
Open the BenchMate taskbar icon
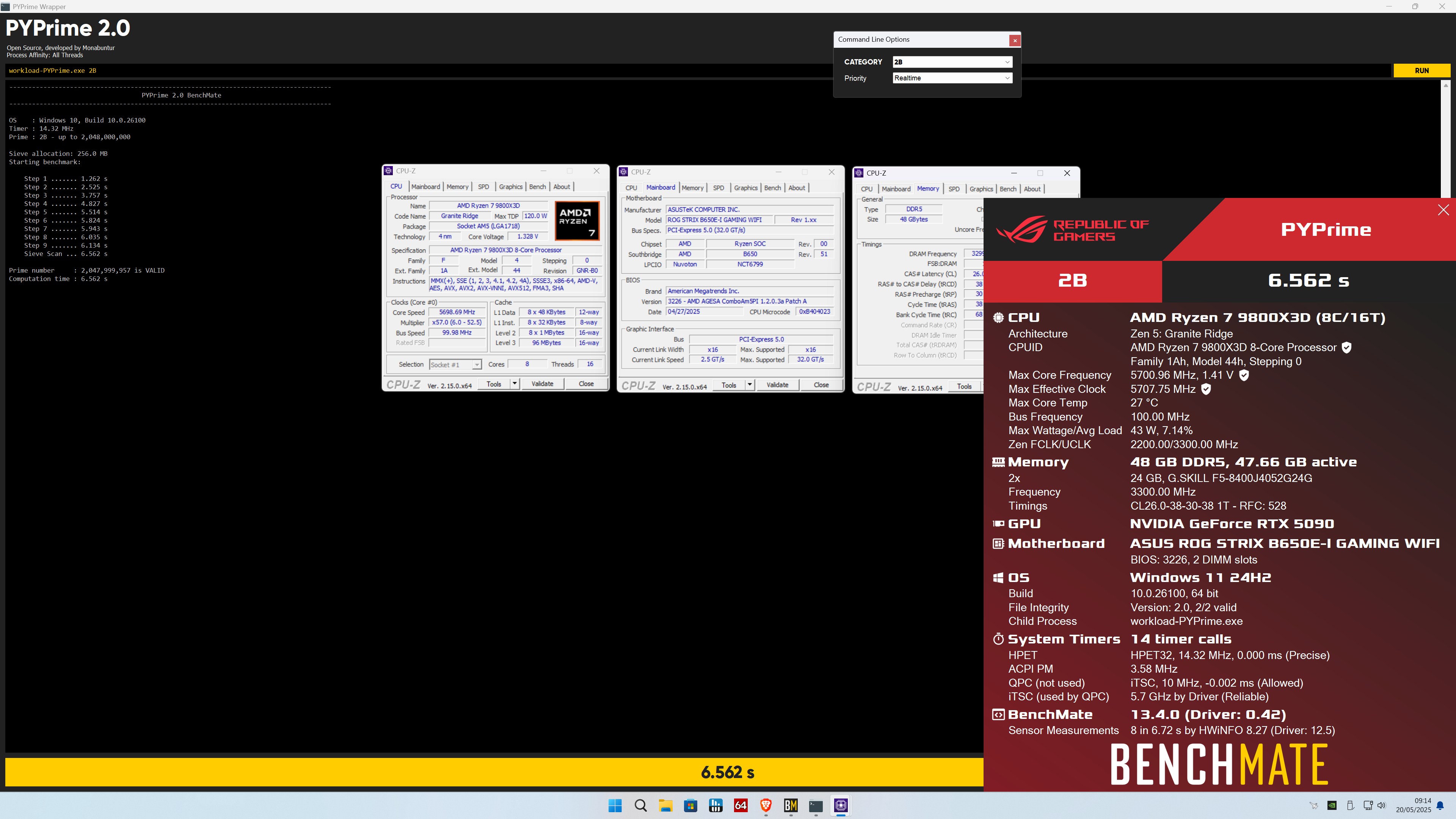tap(791, 805)
